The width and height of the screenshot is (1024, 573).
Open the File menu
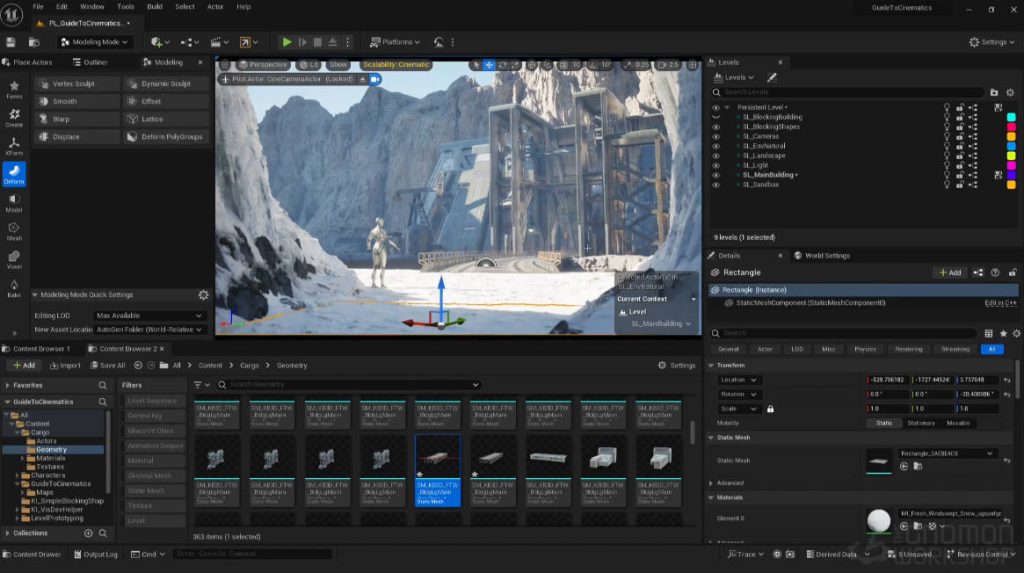(38, 7)
